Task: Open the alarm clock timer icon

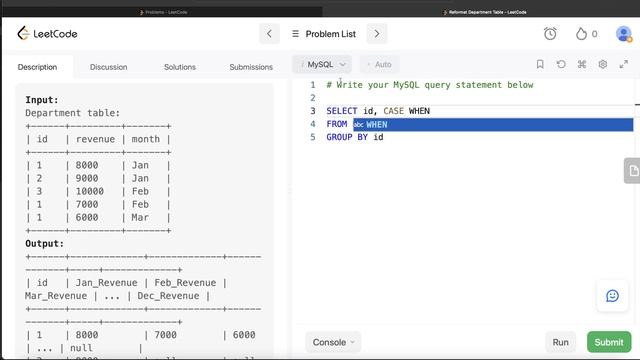Action: click(550, 33)
